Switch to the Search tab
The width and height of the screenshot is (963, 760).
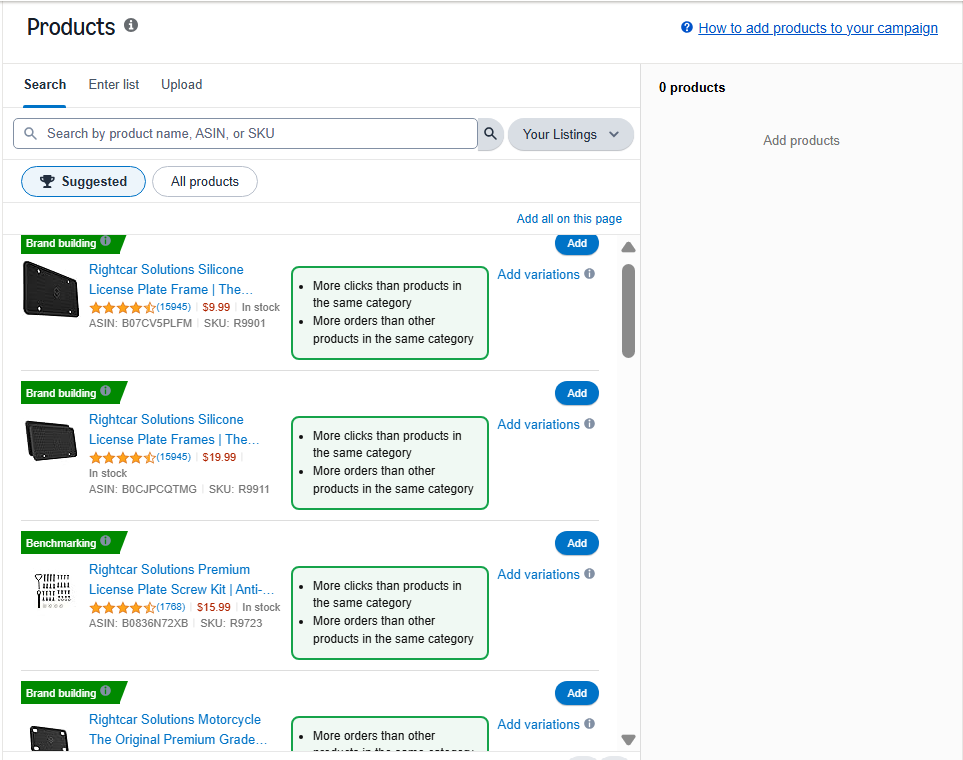point(45,85)
